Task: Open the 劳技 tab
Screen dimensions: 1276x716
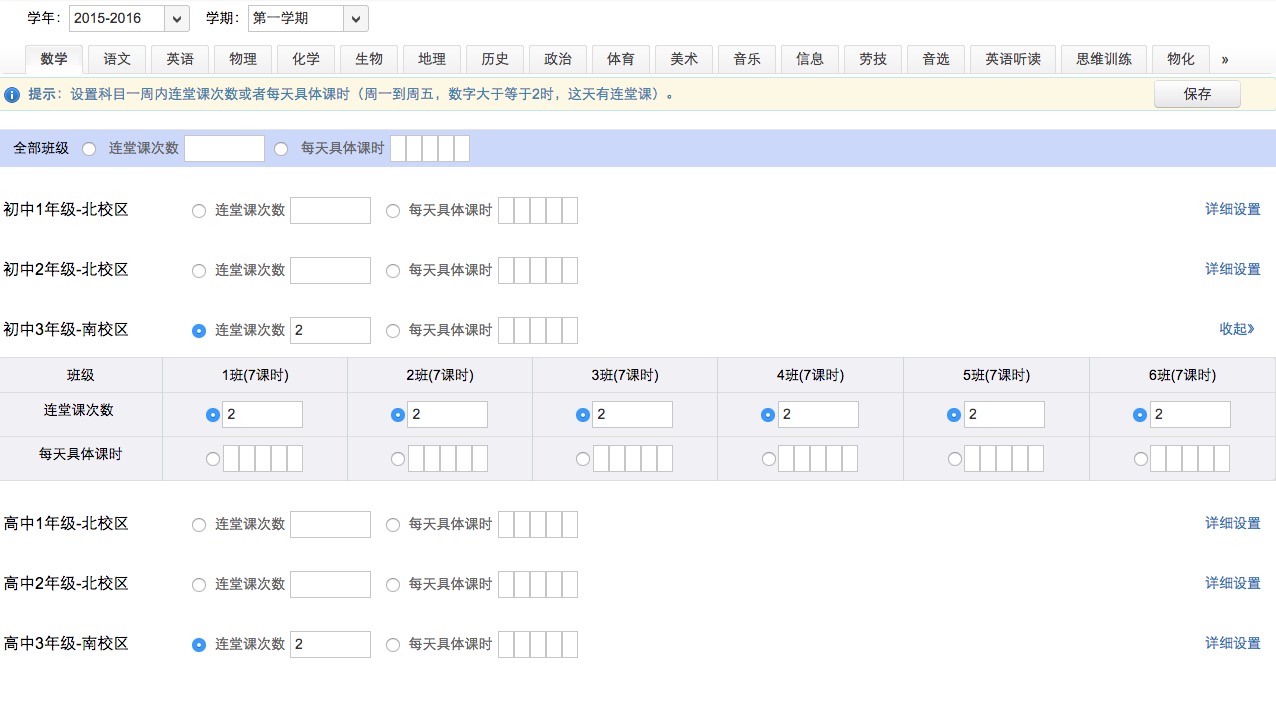Action: point(873,59)
